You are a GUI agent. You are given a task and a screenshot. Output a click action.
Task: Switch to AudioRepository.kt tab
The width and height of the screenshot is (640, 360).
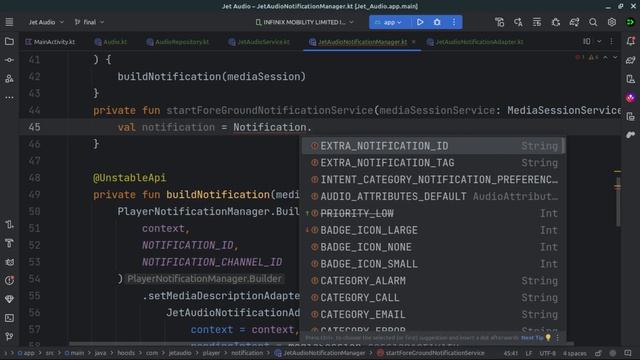[178, 42]
